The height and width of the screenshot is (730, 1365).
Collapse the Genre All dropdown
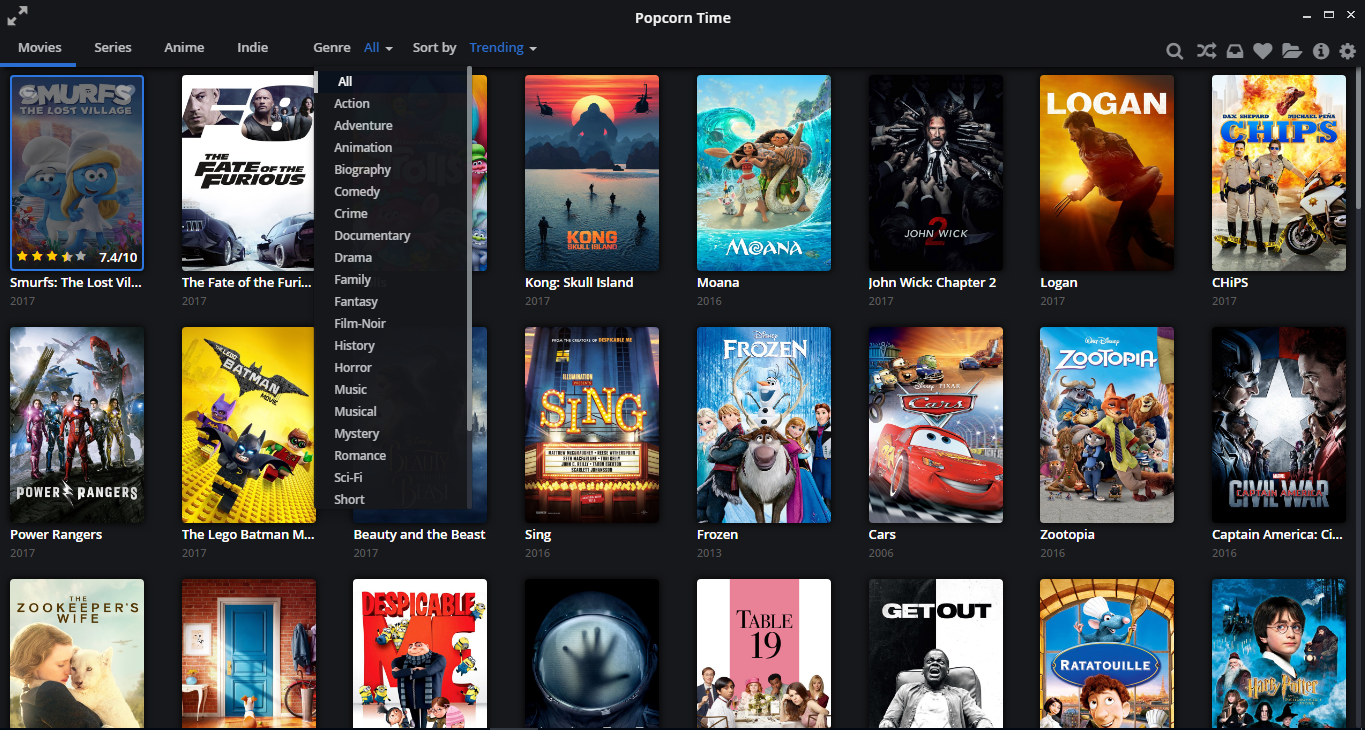click(x=378, y=48)
